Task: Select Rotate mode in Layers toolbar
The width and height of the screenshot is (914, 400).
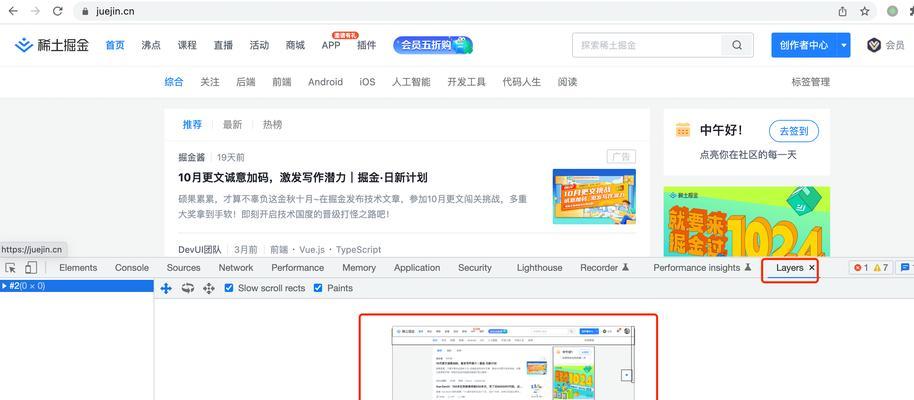Action: point(187,288)
